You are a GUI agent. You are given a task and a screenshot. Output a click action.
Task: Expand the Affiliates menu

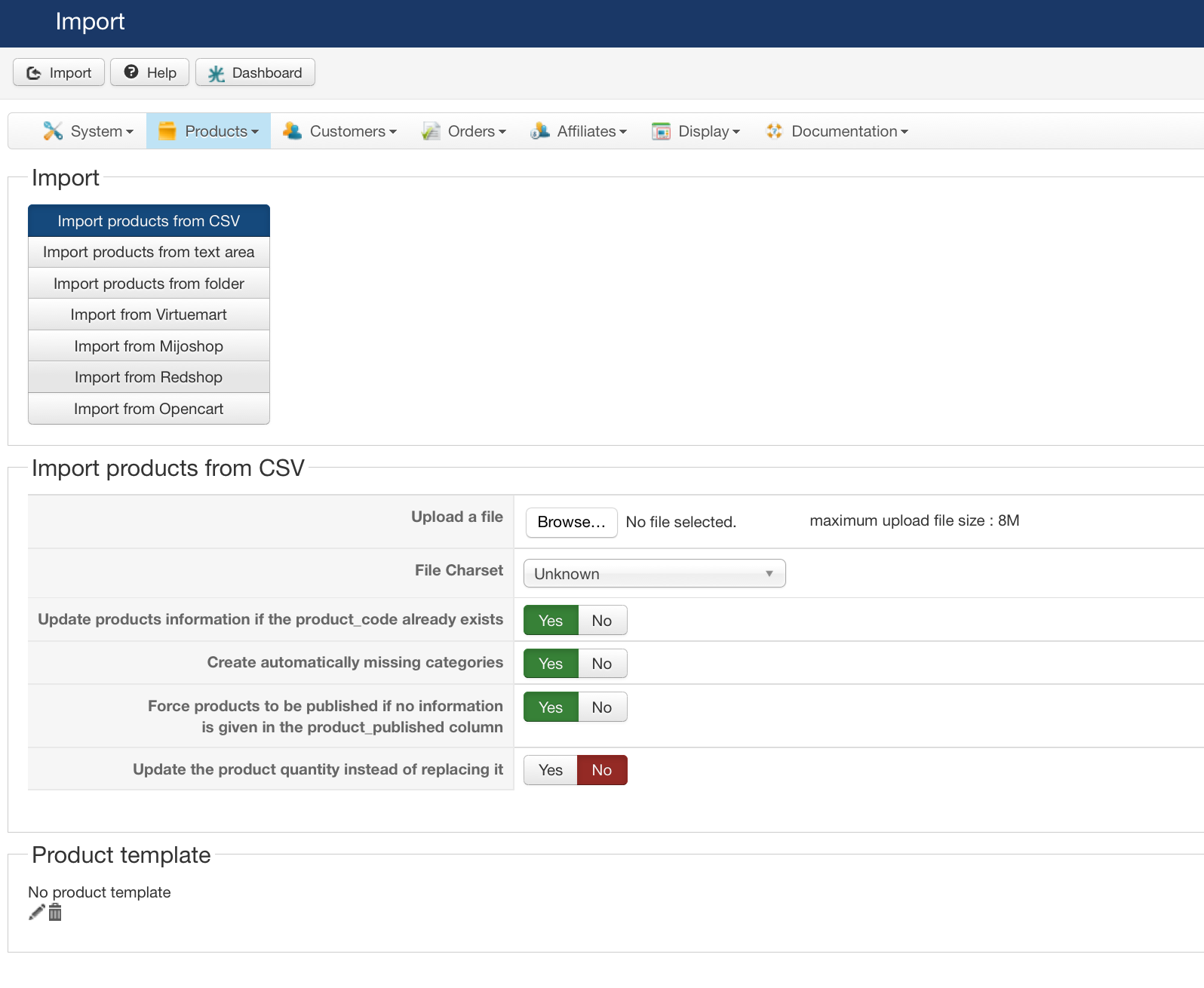579,131
